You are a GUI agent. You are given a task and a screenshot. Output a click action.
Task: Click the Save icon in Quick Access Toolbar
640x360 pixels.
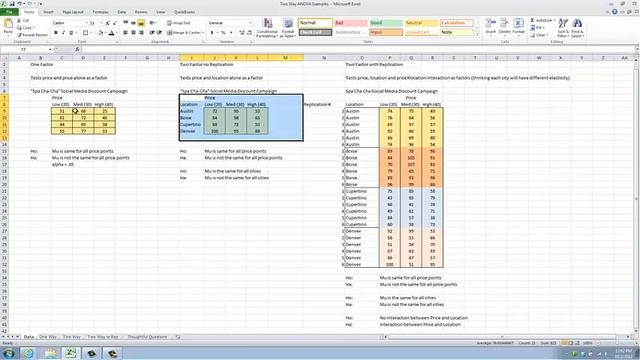pos(12,4)
